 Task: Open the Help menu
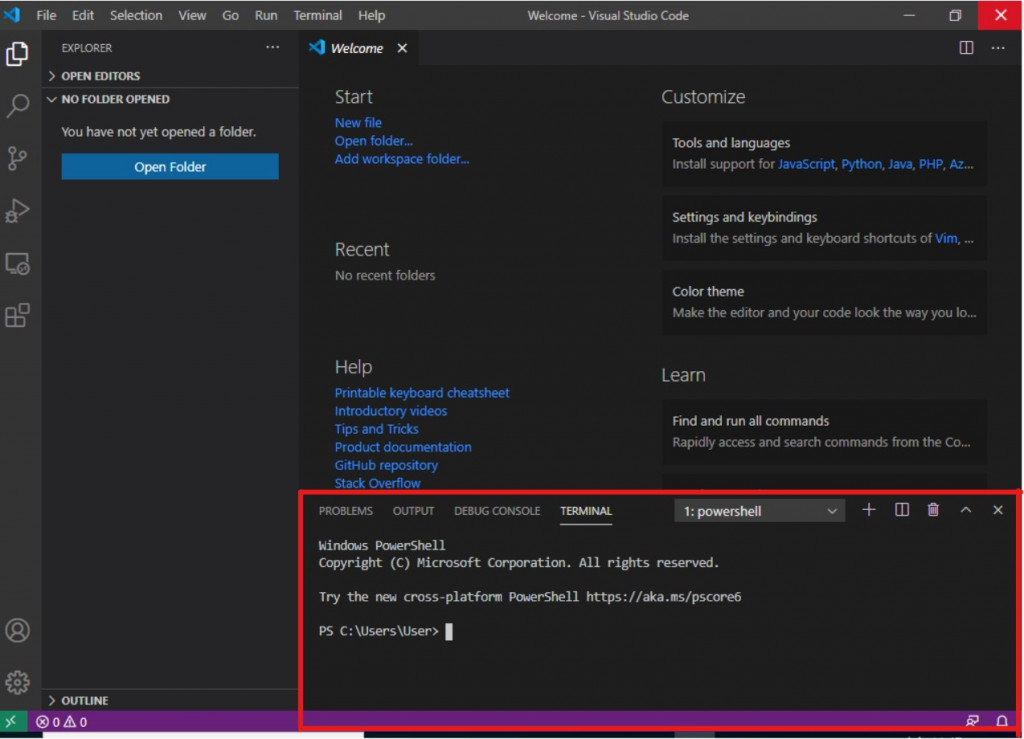point(371,15)
